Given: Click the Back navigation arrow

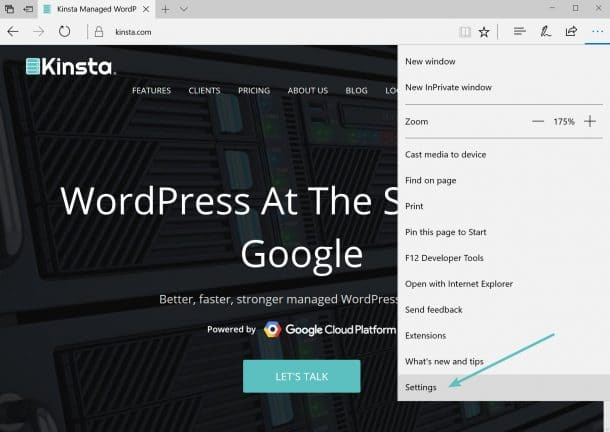Looking at the screenshot, I should 13,31.
